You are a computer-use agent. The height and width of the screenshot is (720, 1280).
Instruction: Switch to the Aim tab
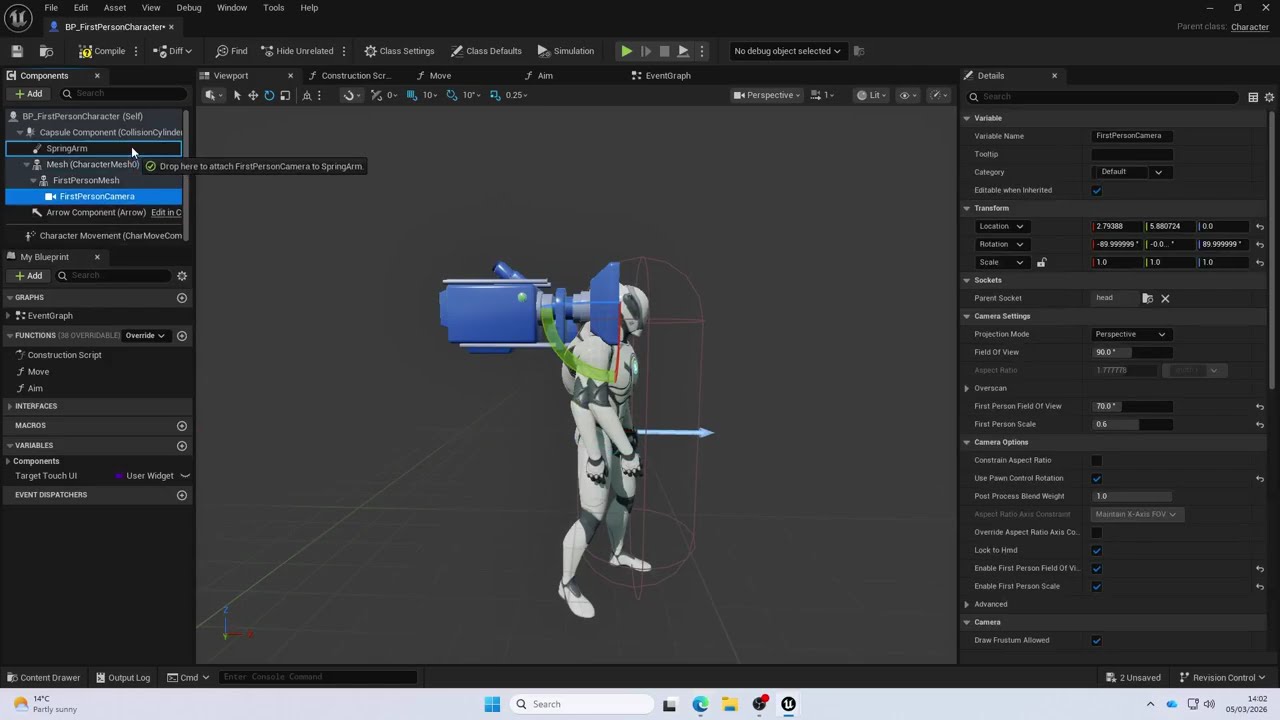pyautogui.click(x=545, y=75)
